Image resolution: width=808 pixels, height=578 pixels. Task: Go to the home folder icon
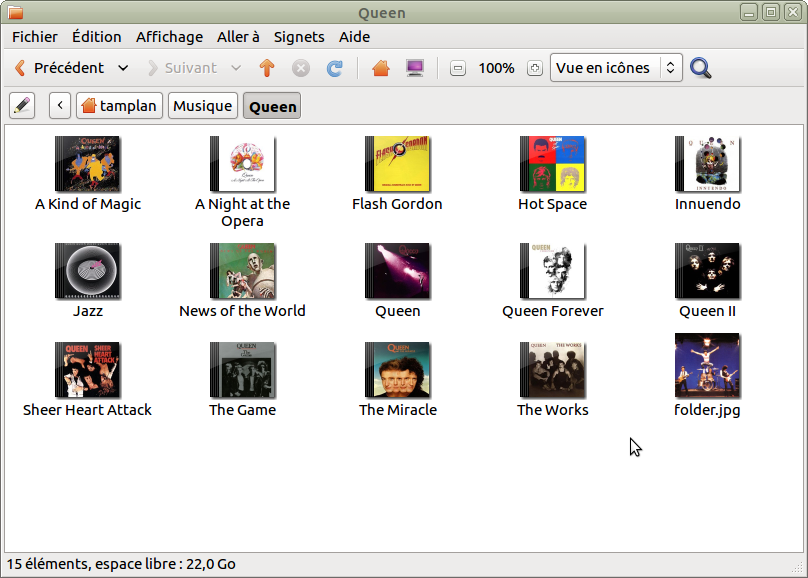(381, 68)
